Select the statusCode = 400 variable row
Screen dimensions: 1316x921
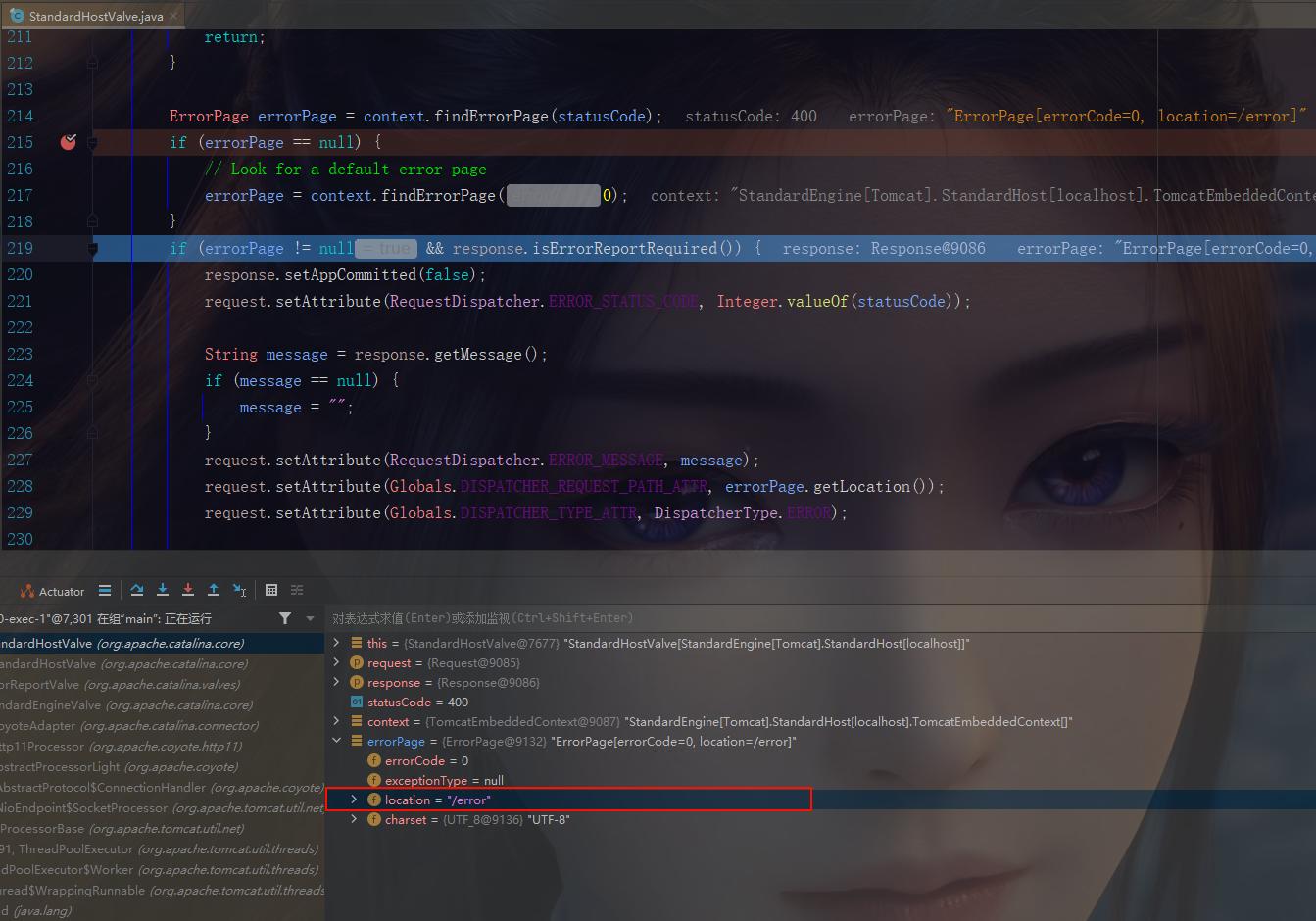[821, 702]
